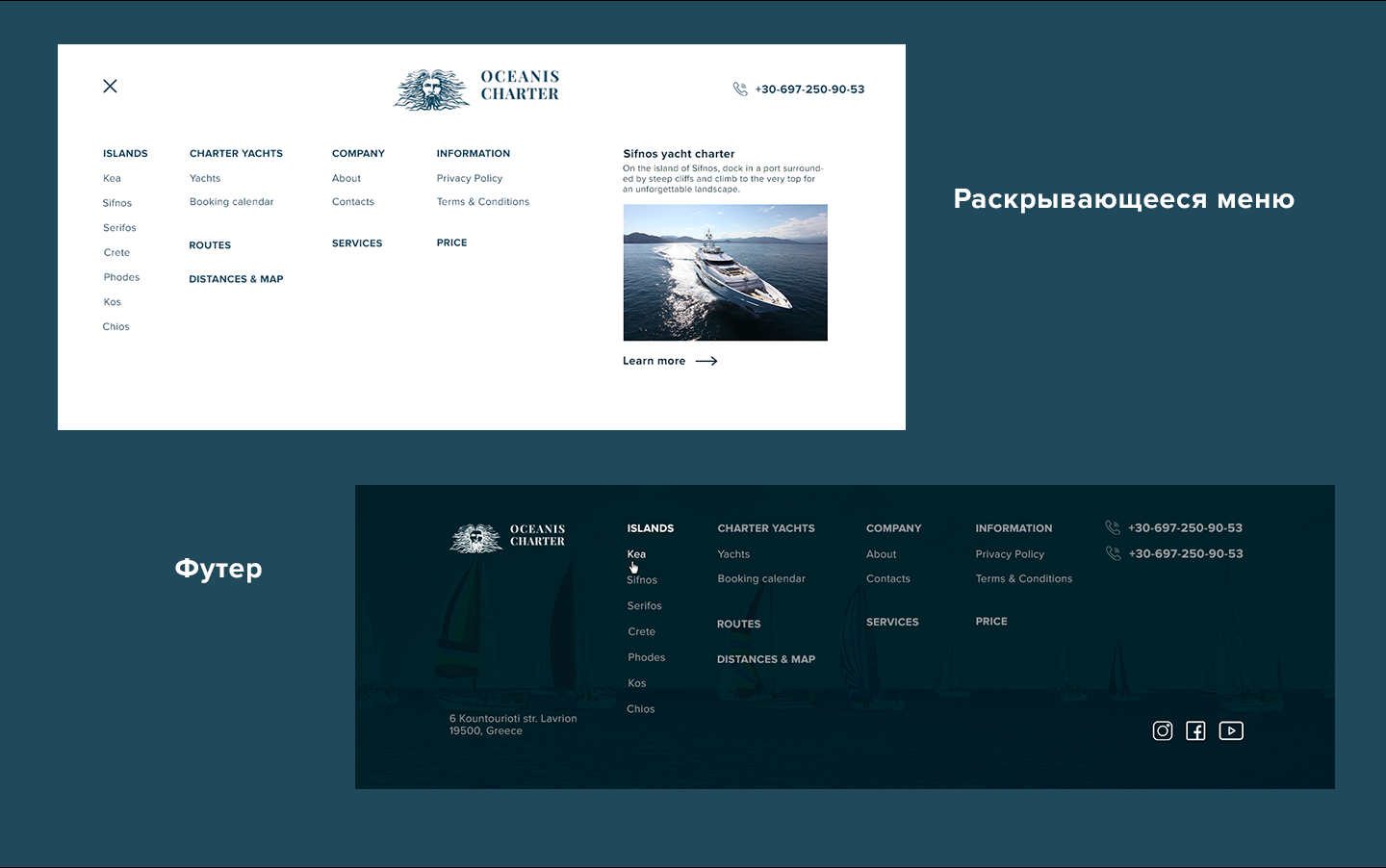
Task: Click the Oceanis Charter logo in the menu header
Action: click(x=477, y=89)
